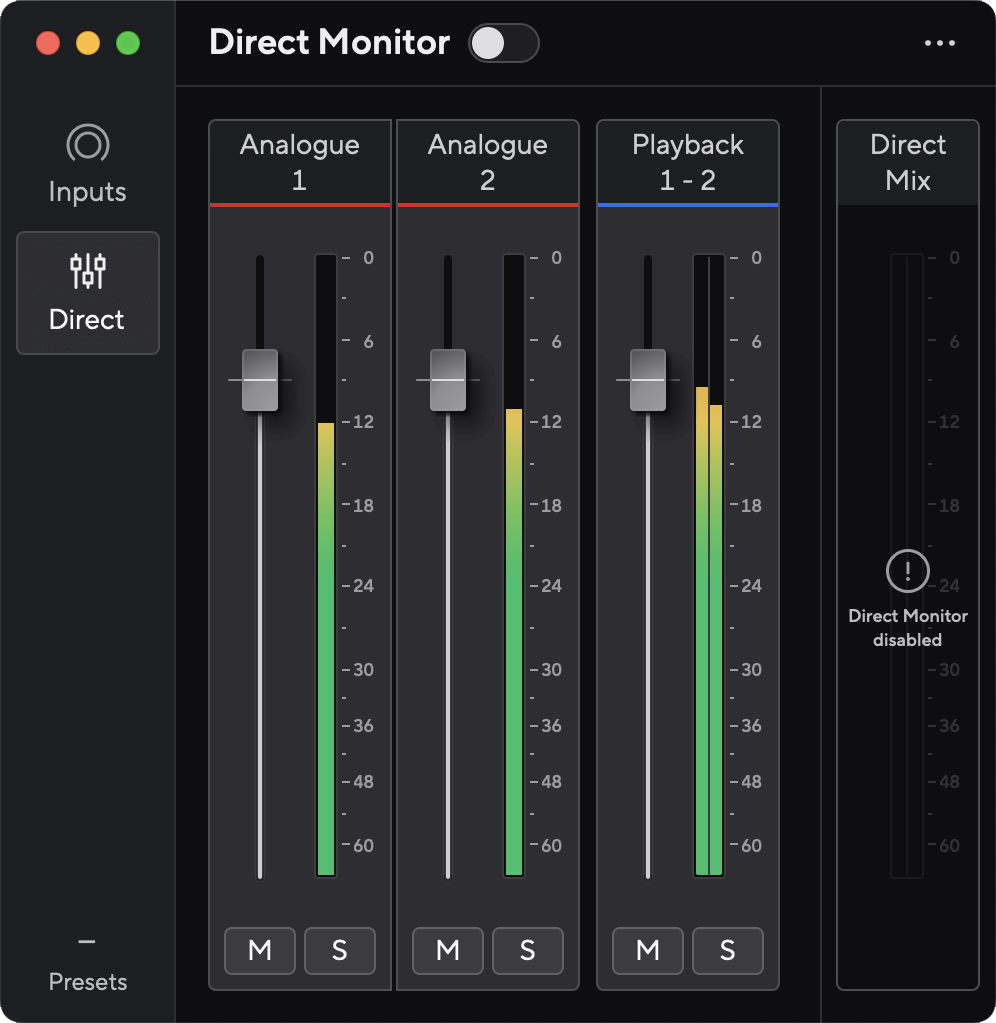Solo the Analogue 1 channel
Image resolution: width=996 pixels, height=1023 pixels.
coord(340,951)
